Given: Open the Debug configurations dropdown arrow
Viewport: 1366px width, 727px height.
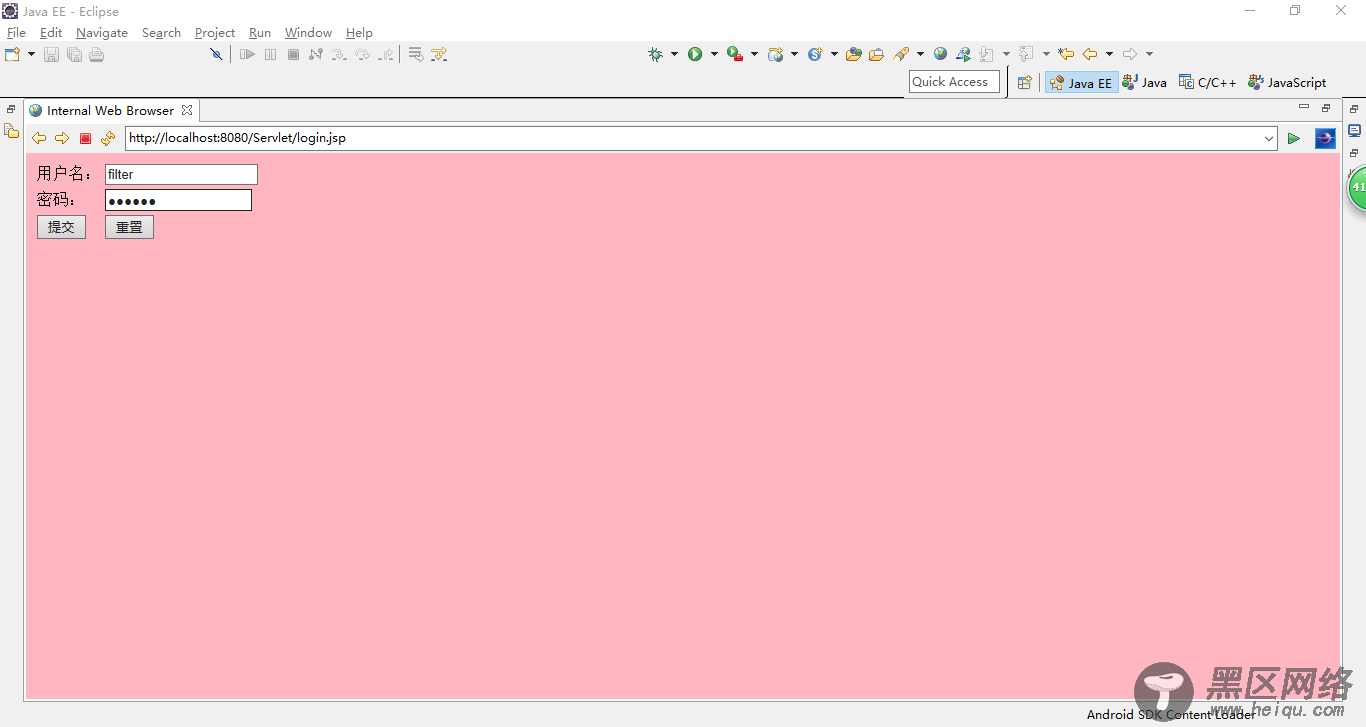Looking at the screenshot, I should pos(674,54).
